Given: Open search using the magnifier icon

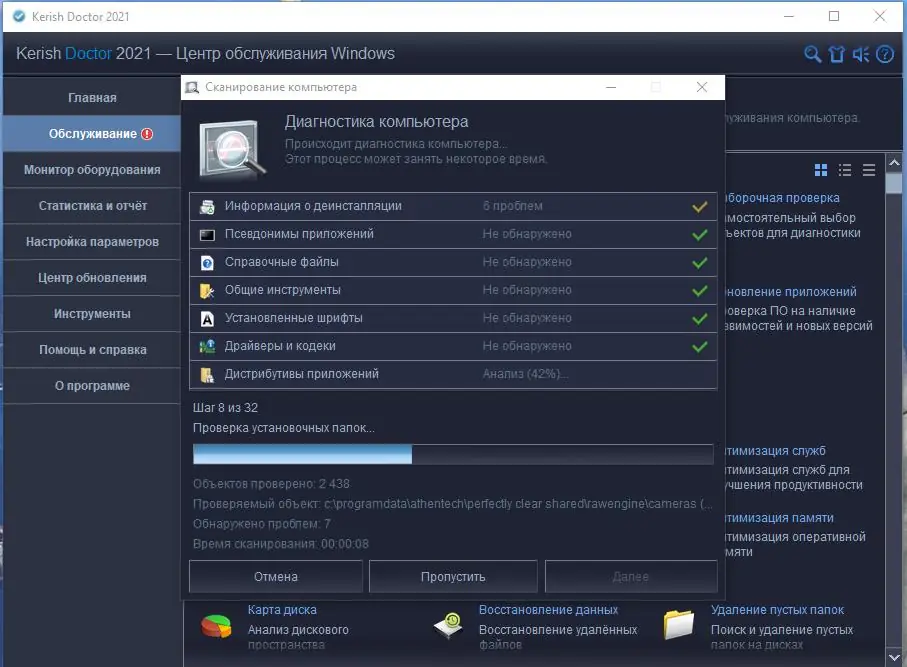Looking at the screenshot, I should click(811, 55).
